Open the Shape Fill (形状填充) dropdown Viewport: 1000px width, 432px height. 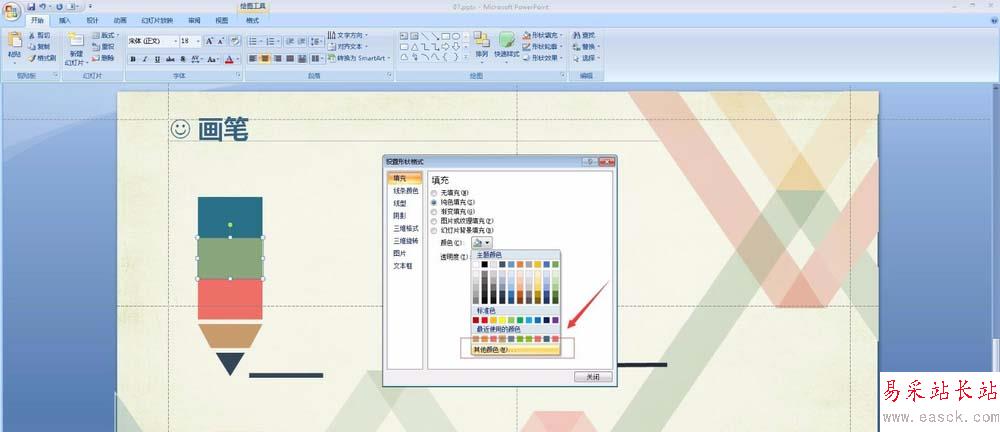[543, 36]
